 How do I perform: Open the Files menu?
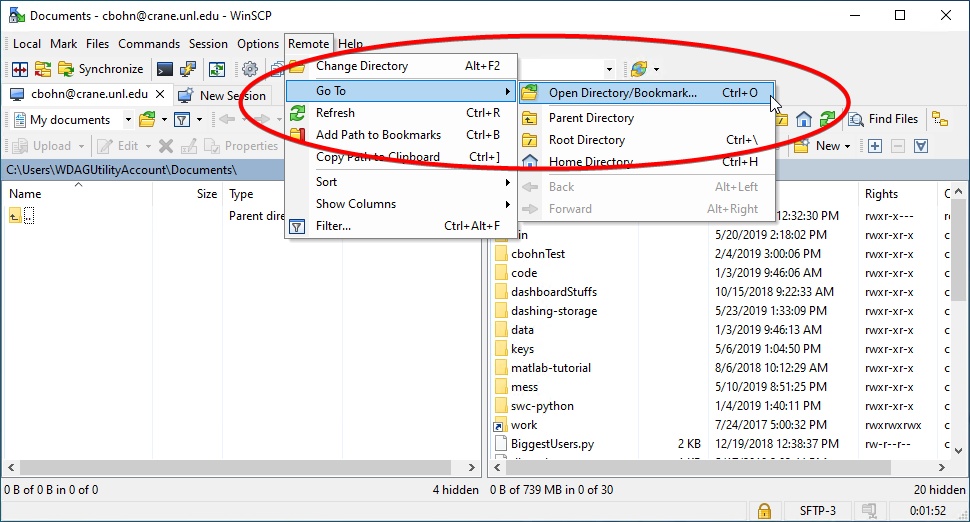pos(97,44)
